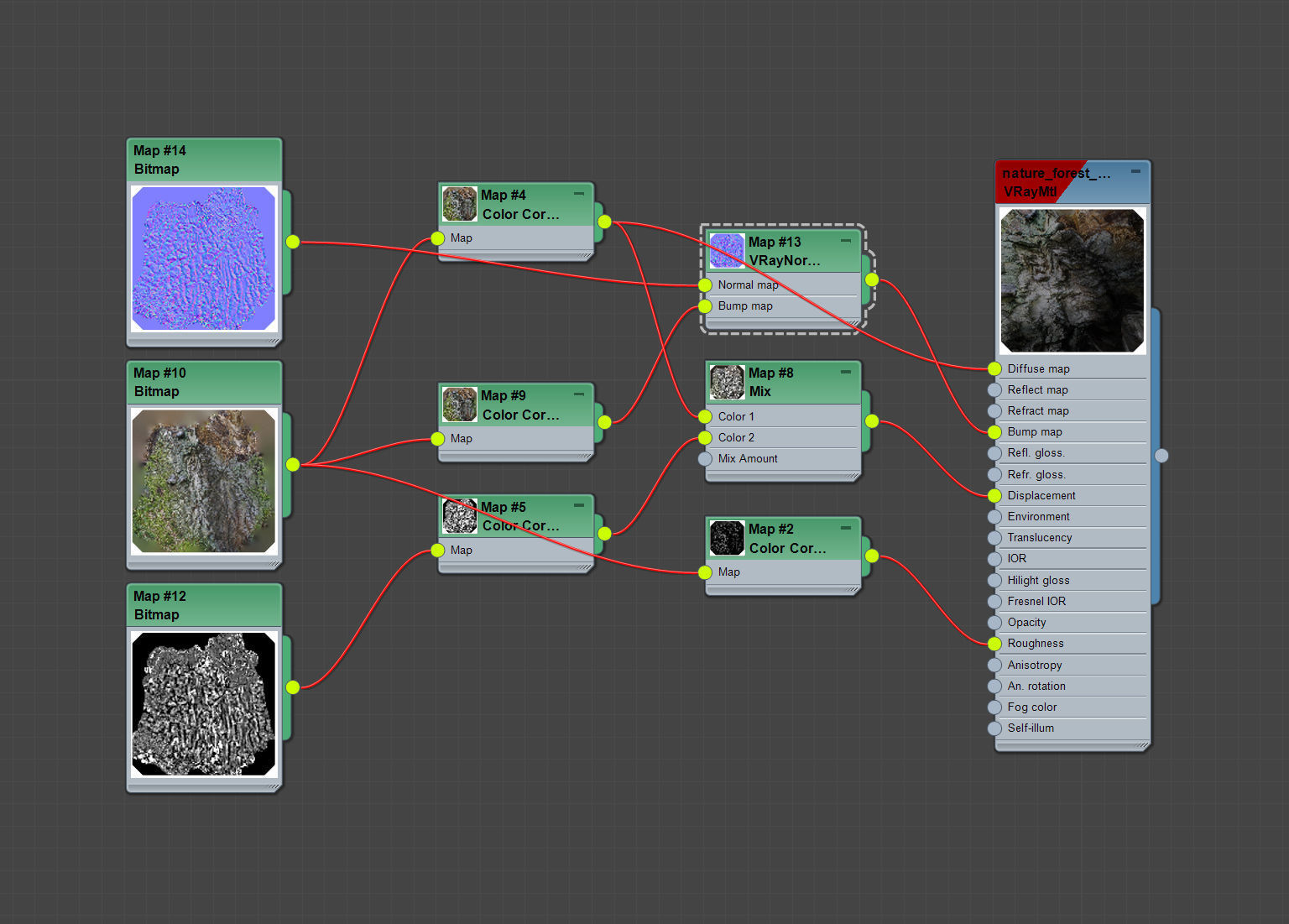Click the Refract map input socket
Image resolution: width=1289 pixels, height=924 pixels.
(994, 411)
